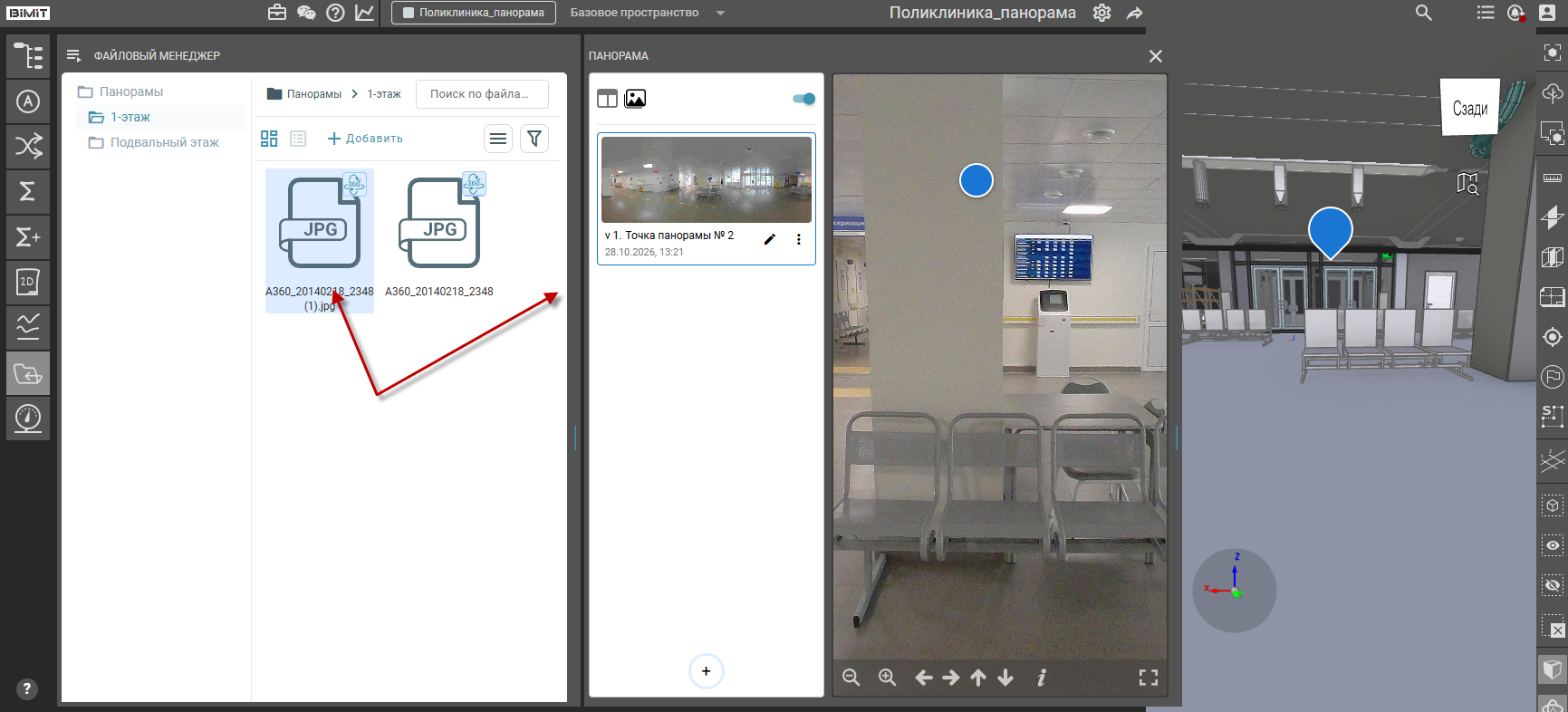Show panorama info icon
The width and height of the screenshot is (1568, 712).
pos(1042,678)
